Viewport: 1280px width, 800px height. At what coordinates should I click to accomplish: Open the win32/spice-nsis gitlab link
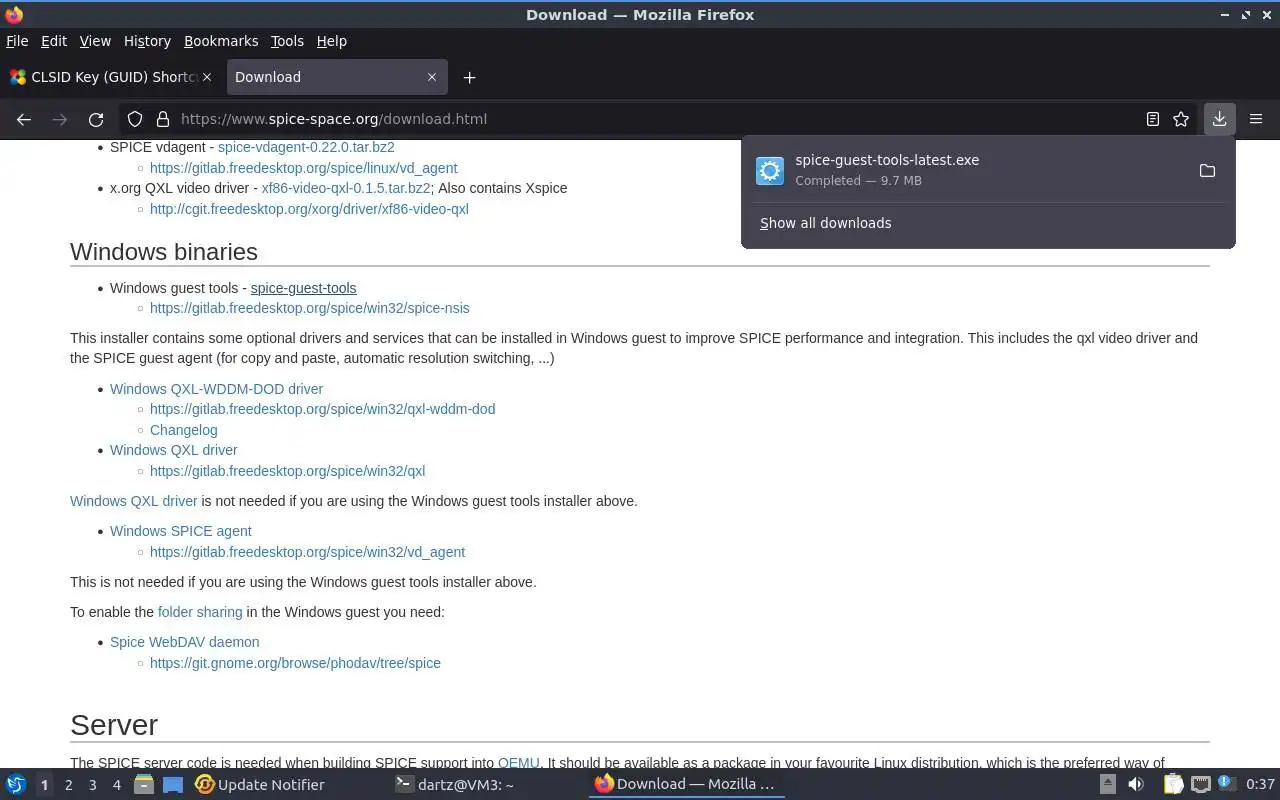pos(309,308)
